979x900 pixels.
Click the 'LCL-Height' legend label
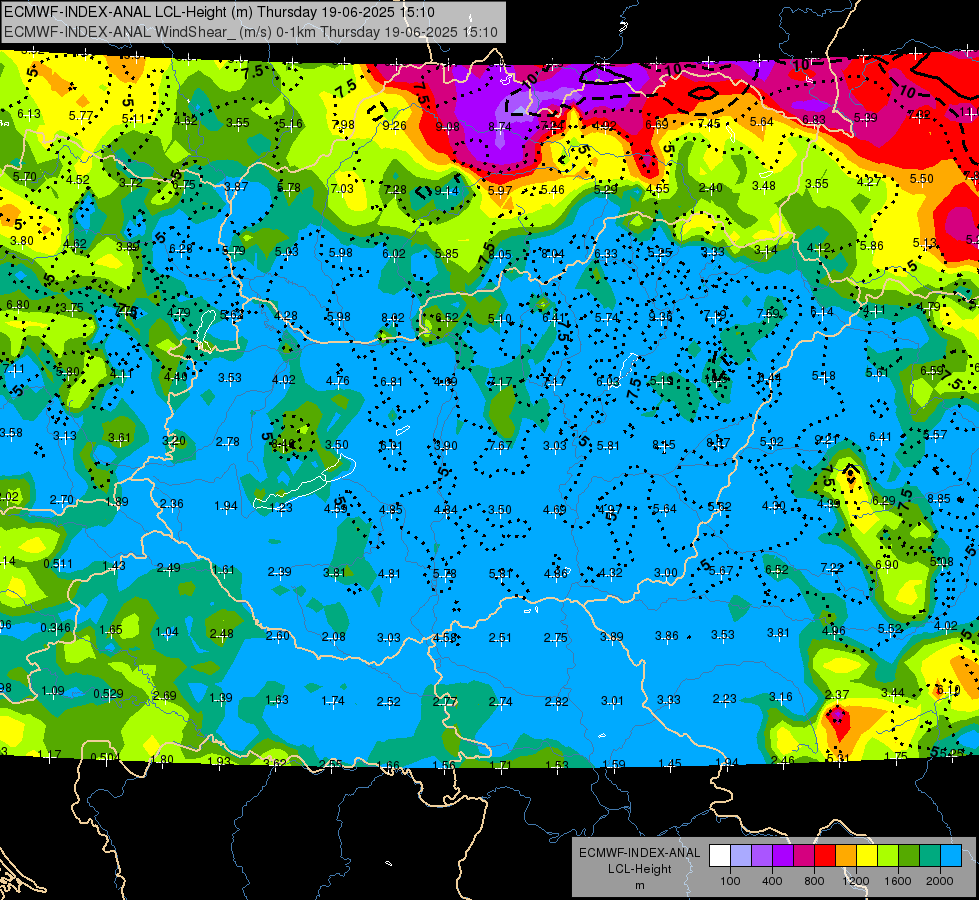[x=639, y=869]
